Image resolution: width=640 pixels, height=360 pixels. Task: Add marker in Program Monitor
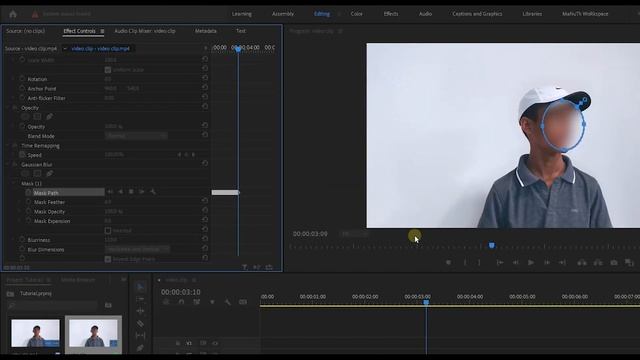coord(449,263)
